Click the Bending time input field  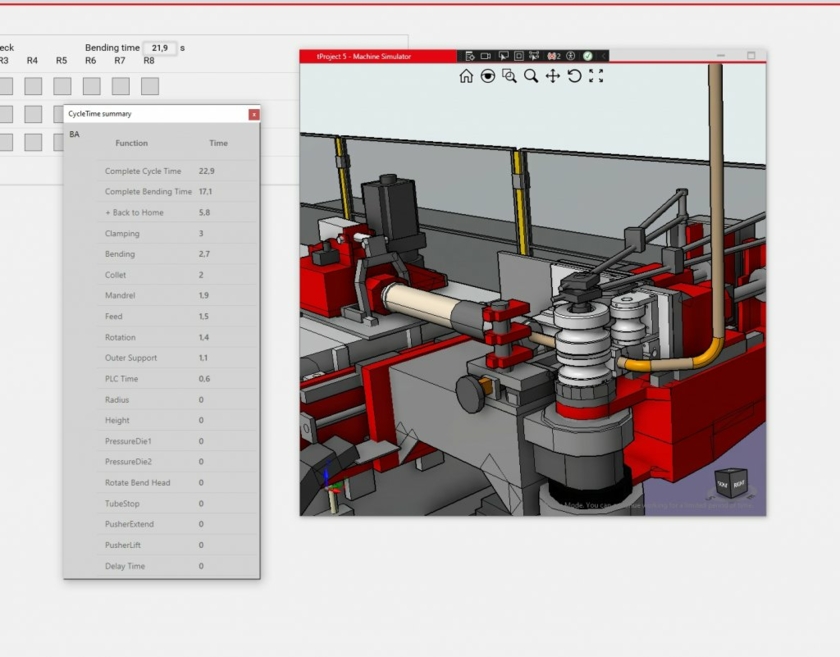pyautogui.click(x=159, y=48)
